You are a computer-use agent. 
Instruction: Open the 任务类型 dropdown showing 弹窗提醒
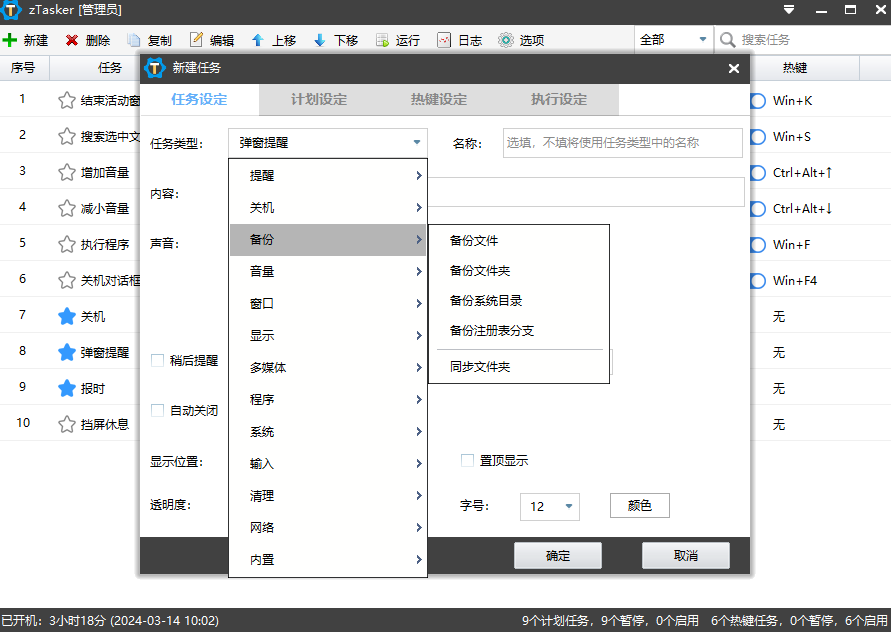pyautogui.click(x=328, y=143)
